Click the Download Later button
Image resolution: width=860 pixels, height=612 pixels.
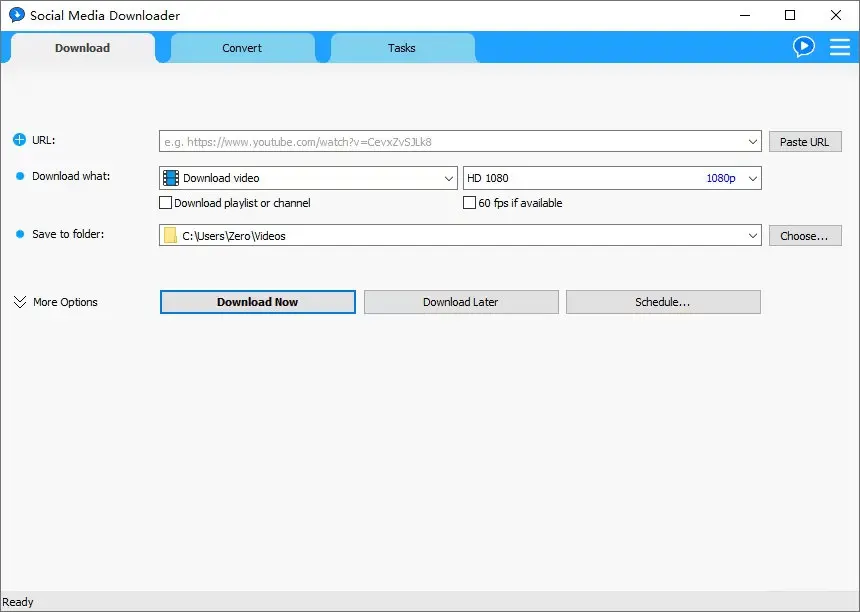coord(461,302)
